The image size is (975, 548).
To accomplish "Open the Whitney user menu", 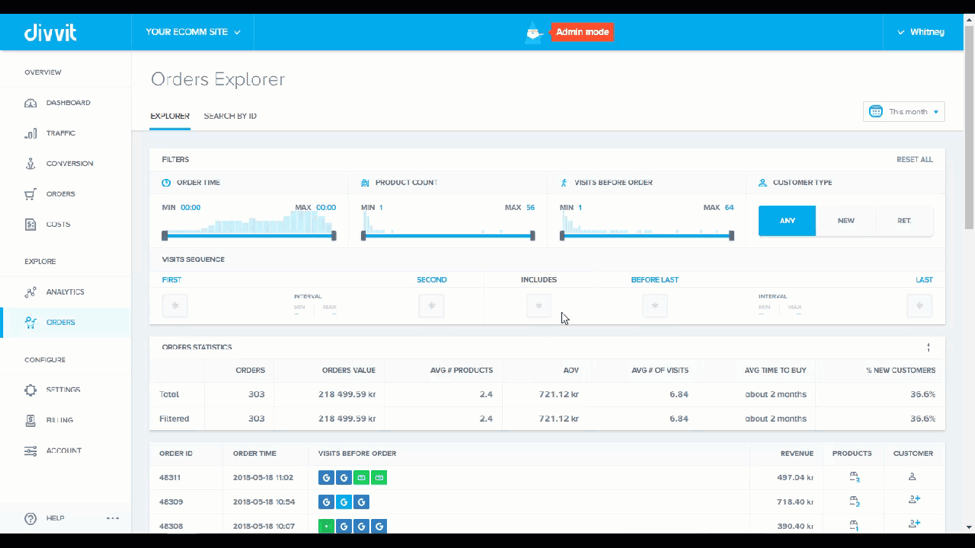I will tap(920, 32).
